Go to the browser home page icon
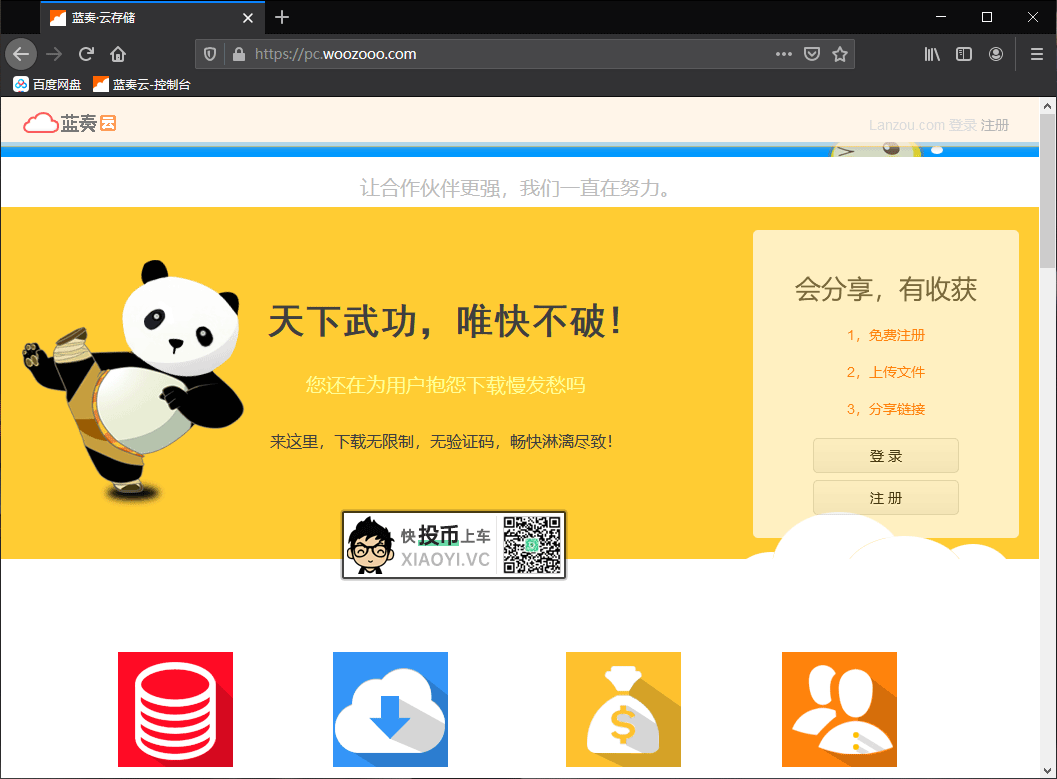This screenshot has width=1057, height=779. (118, 54)
